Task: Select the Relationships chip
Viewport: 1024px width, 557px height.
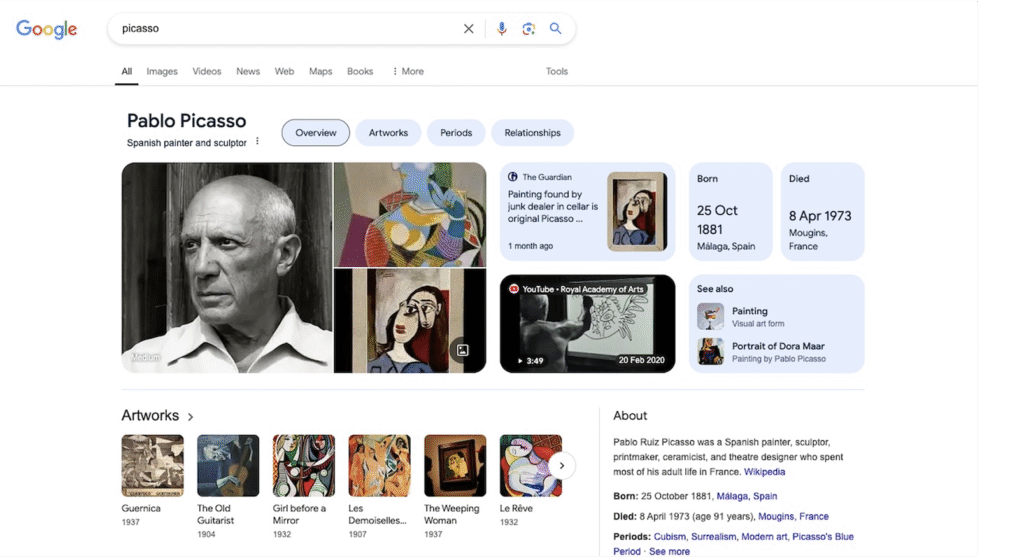Action: tap(532, 133)
